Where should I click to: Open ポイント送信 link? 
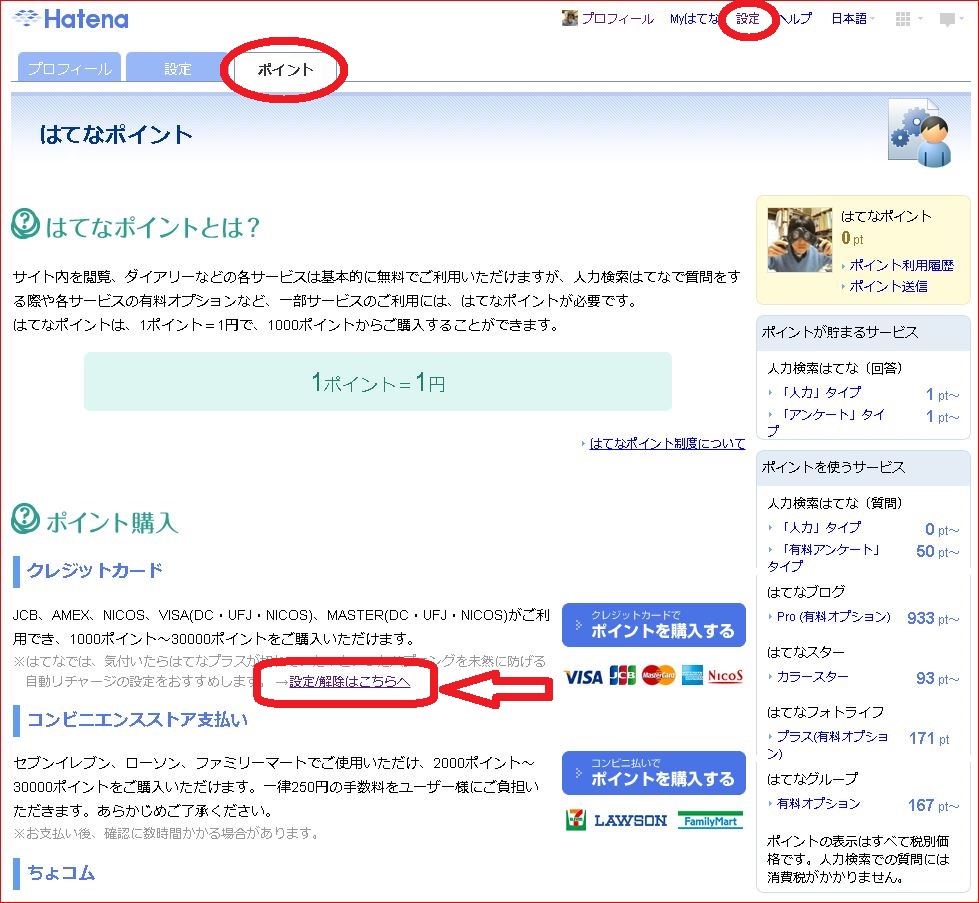coord(888,286)
